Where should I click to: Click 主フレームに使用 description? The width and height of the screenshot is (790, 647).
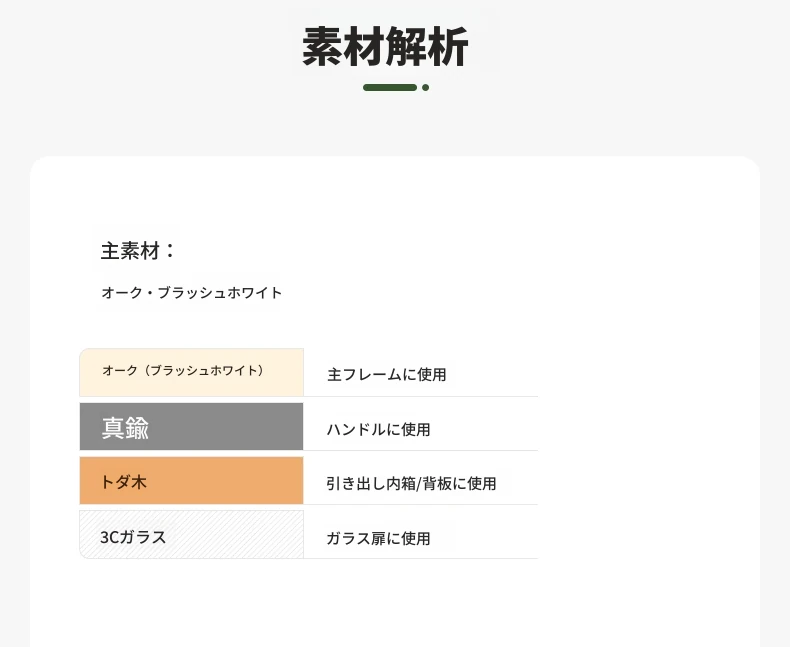pos(386,374)
